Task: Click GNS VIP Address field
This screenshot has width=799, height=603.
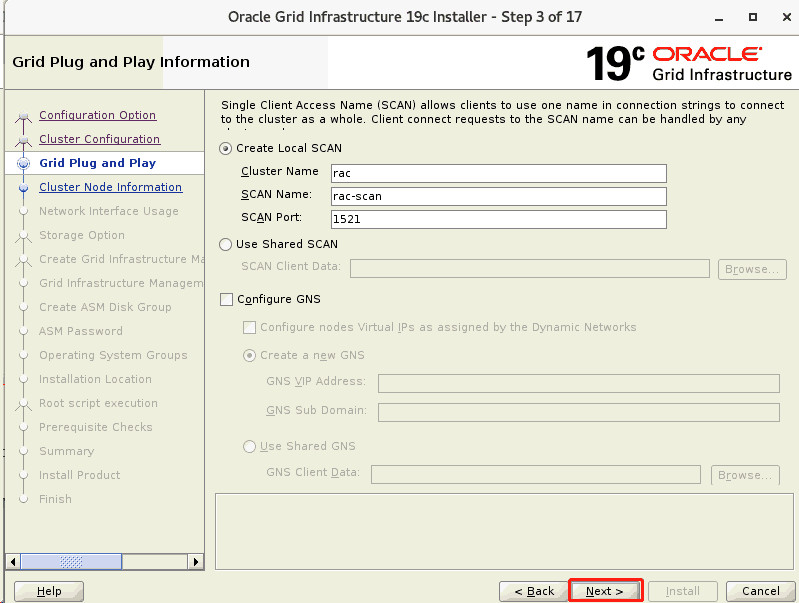Action: coord(579,383)
